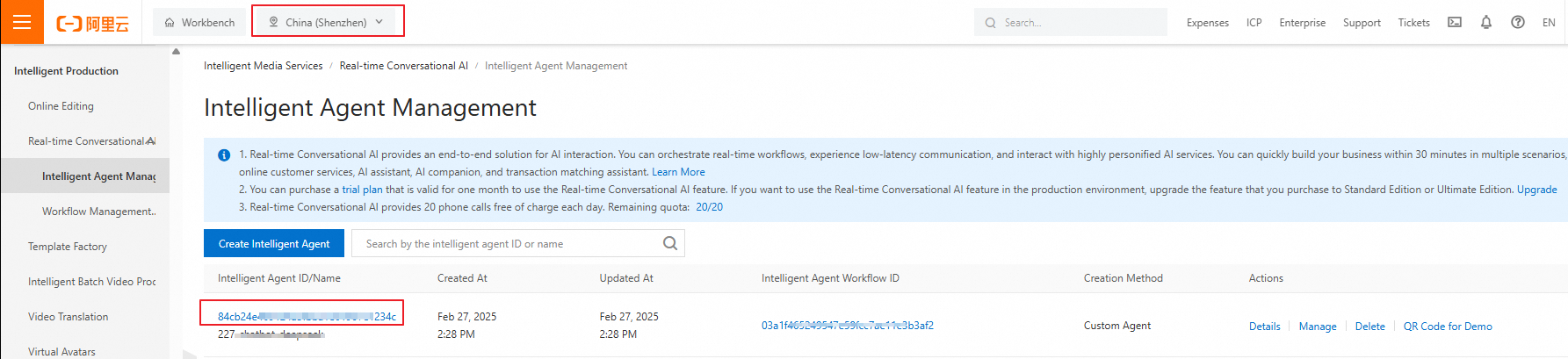Select Workflow Management sidebar item
Image resolution: width=1568 pixels, height=359 pixels.
click(x=98, y=212)
